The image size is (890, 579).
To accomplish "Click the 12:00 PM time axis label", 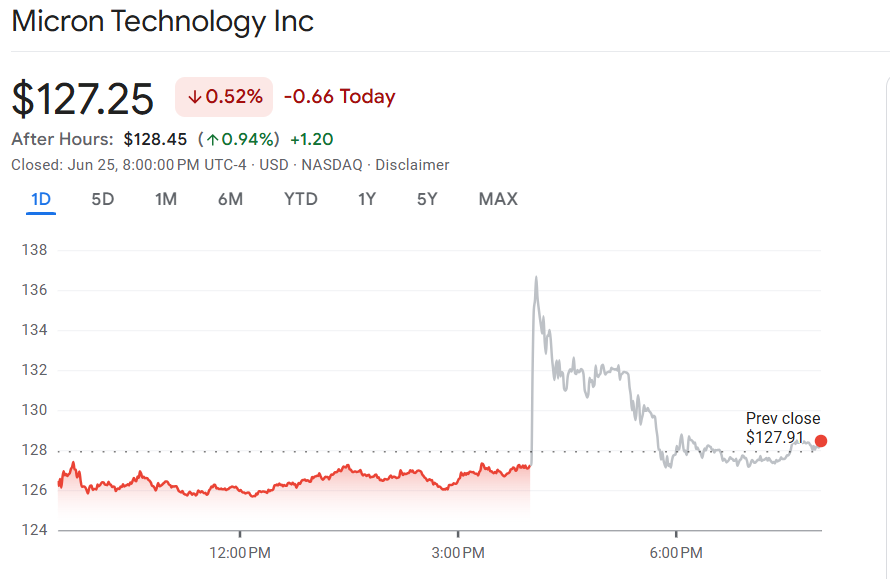I will click(240, 552).
